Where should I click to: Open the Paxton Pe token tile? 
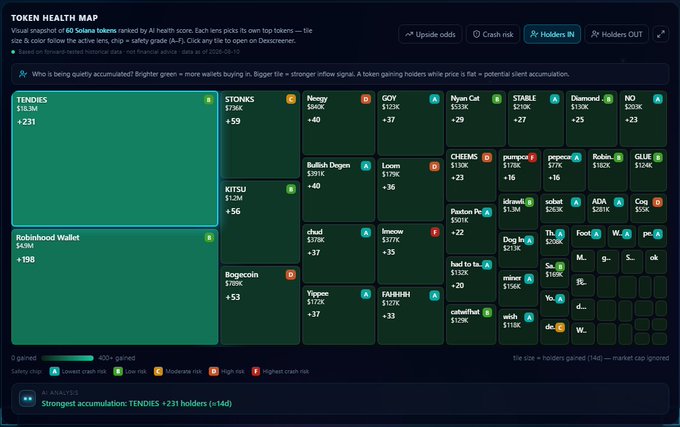471,229
